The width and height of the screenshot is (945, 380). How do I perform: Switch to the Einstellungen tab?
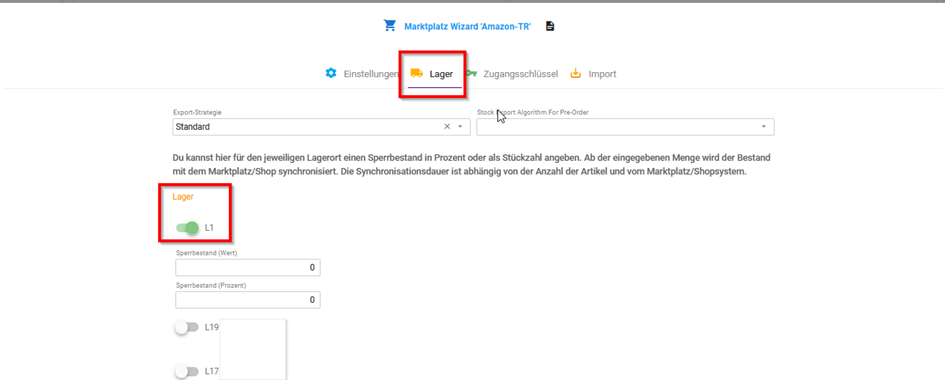(371, 74)
